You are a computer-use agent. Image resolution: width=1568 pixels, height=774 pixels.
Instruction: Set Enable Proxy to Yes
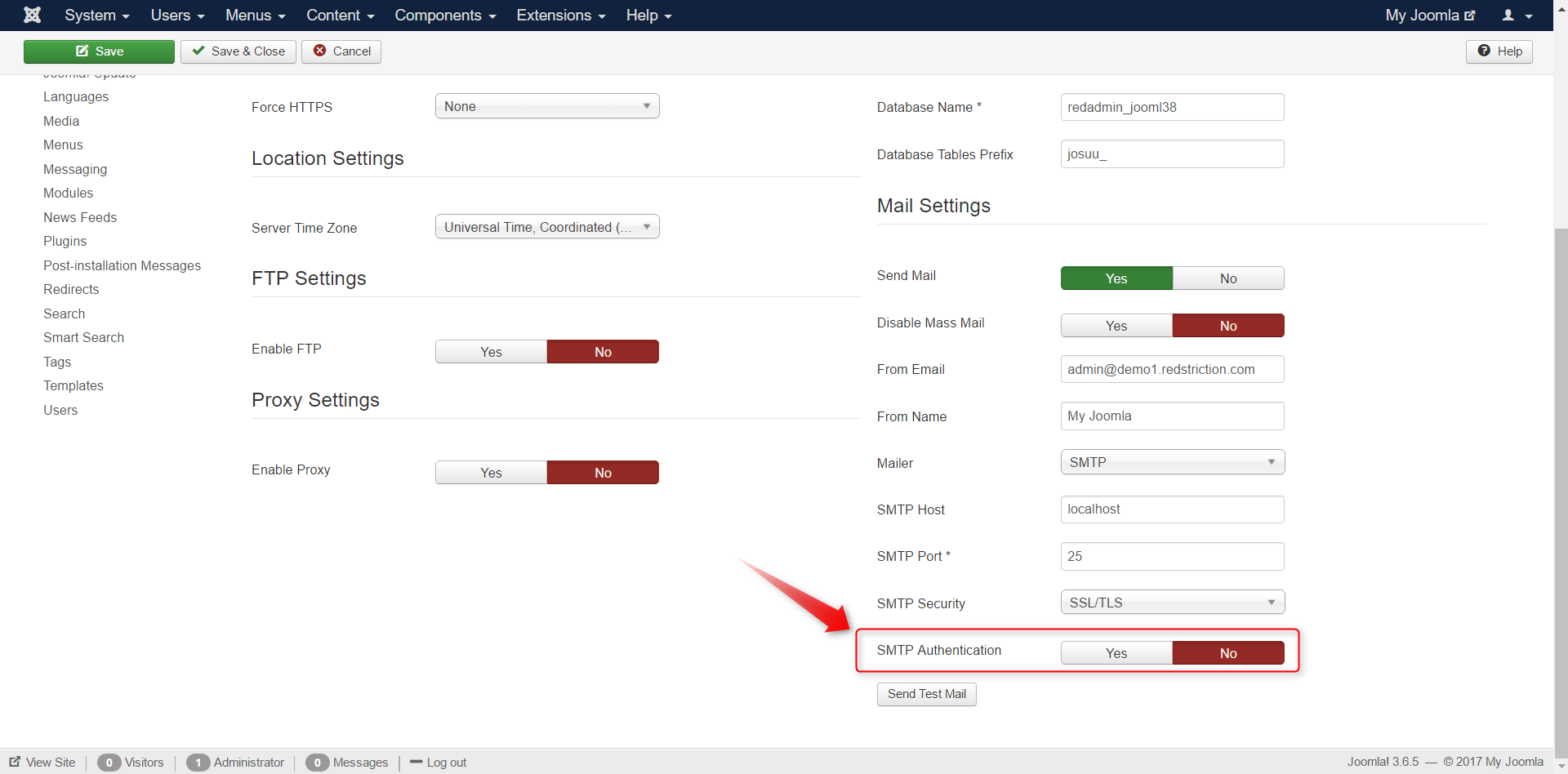491,473
